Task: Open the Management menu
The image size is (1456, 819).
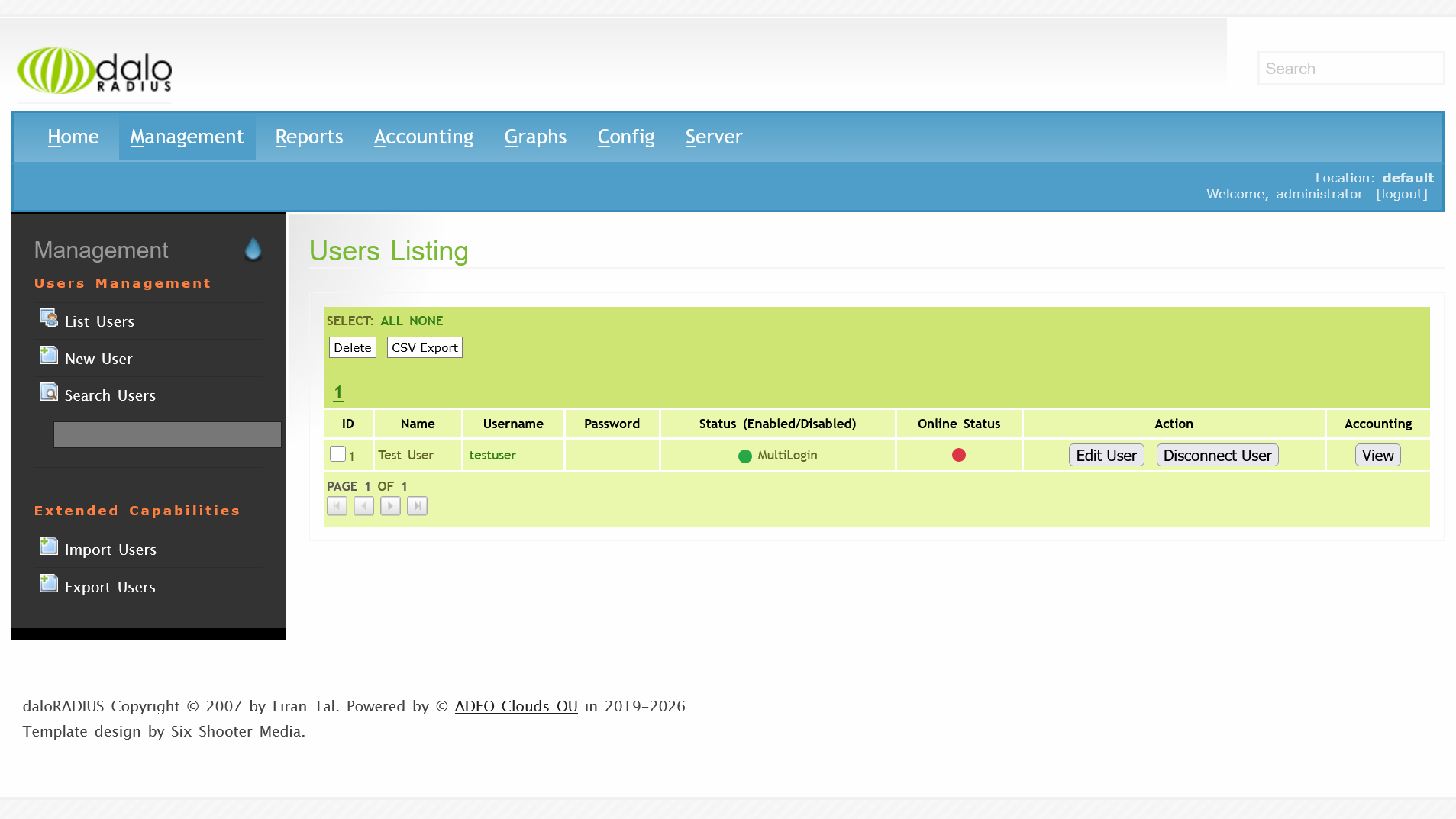Action: tap(187, 137)
